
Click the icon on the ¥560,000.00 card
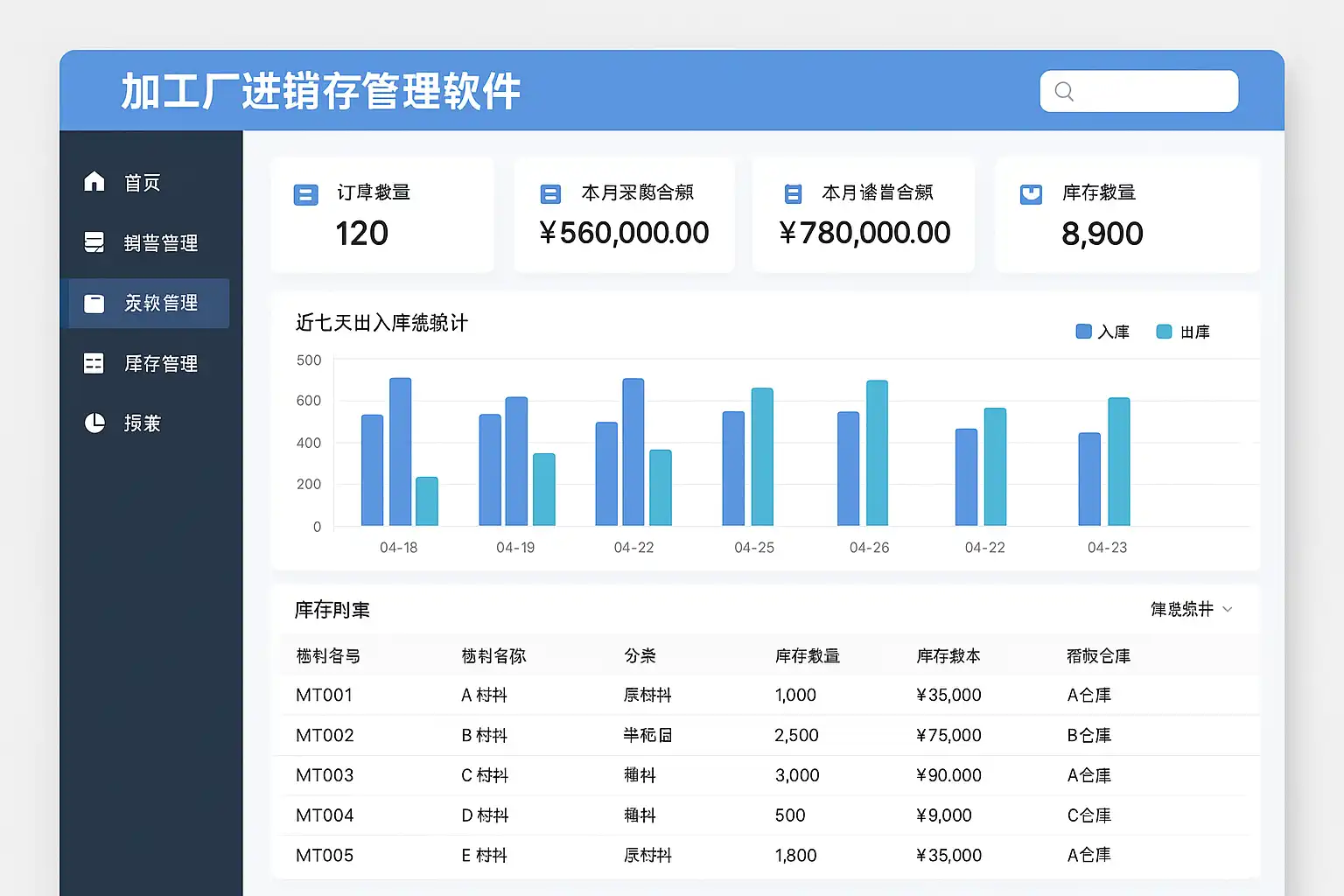550,194
